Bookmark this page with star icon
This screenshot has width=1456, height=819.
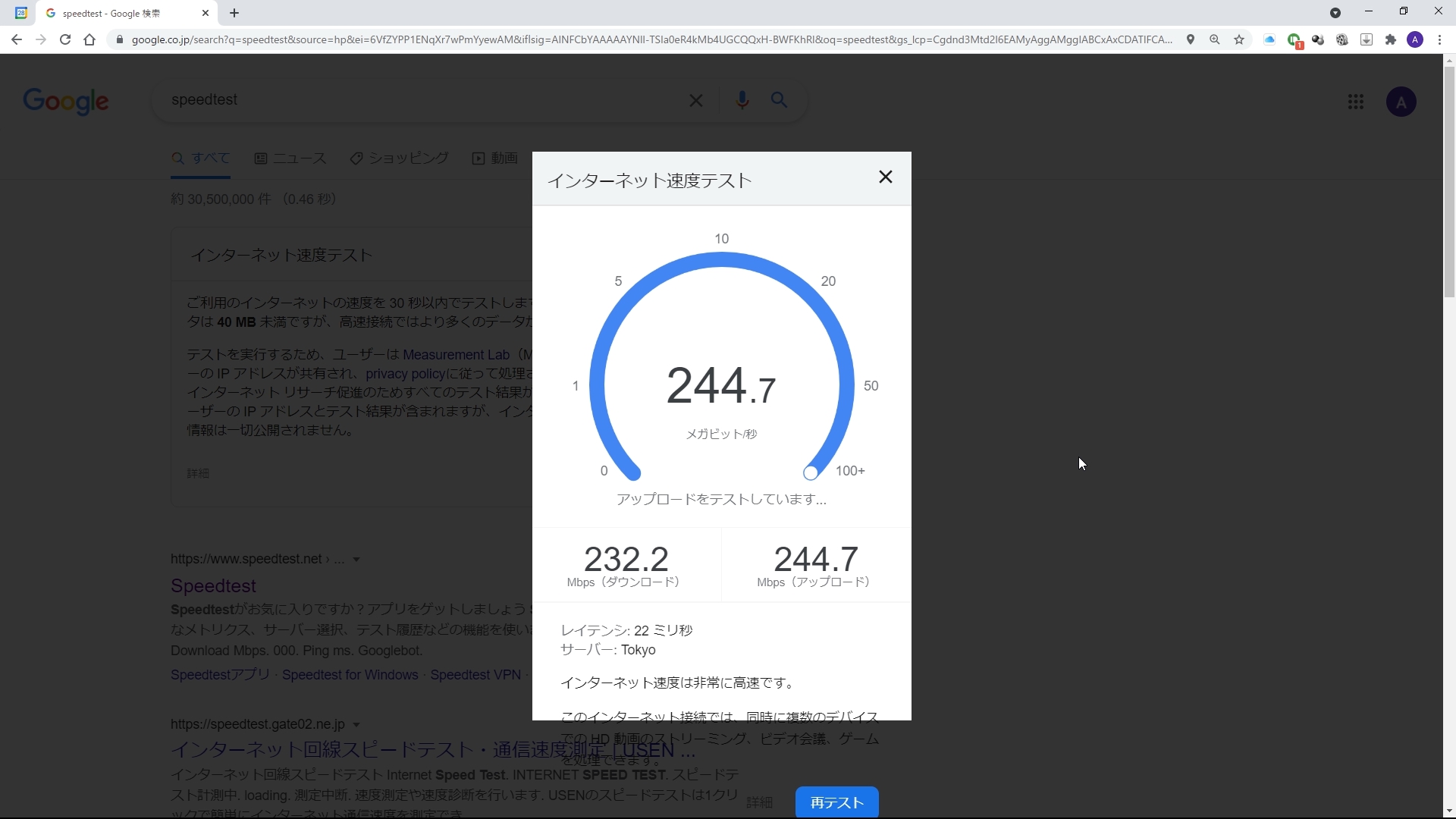1239,39
